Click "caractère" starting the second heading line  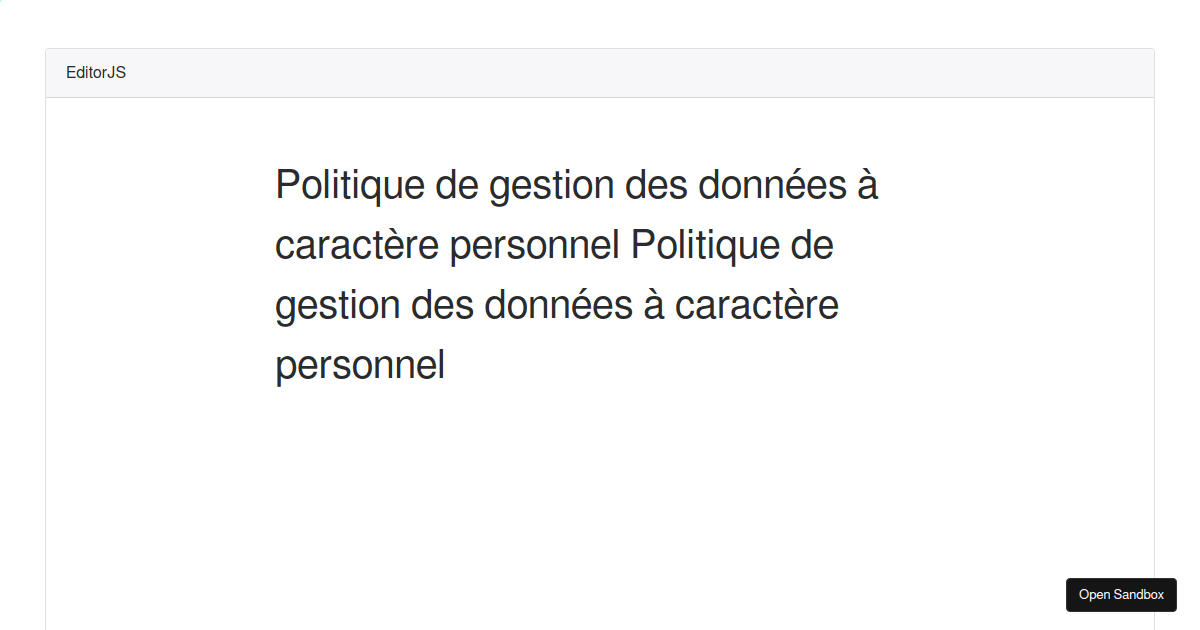click(x=358, y=246)
